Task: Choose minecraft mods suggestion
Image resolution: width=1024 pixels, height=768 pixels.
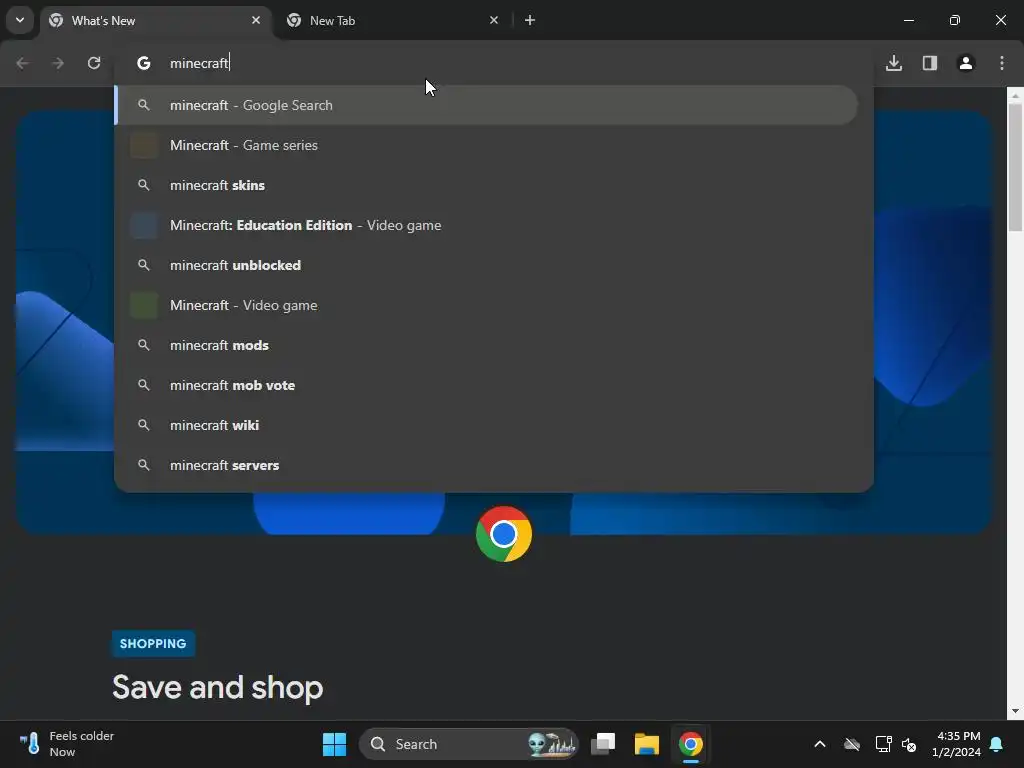Action: coord(487,345)
